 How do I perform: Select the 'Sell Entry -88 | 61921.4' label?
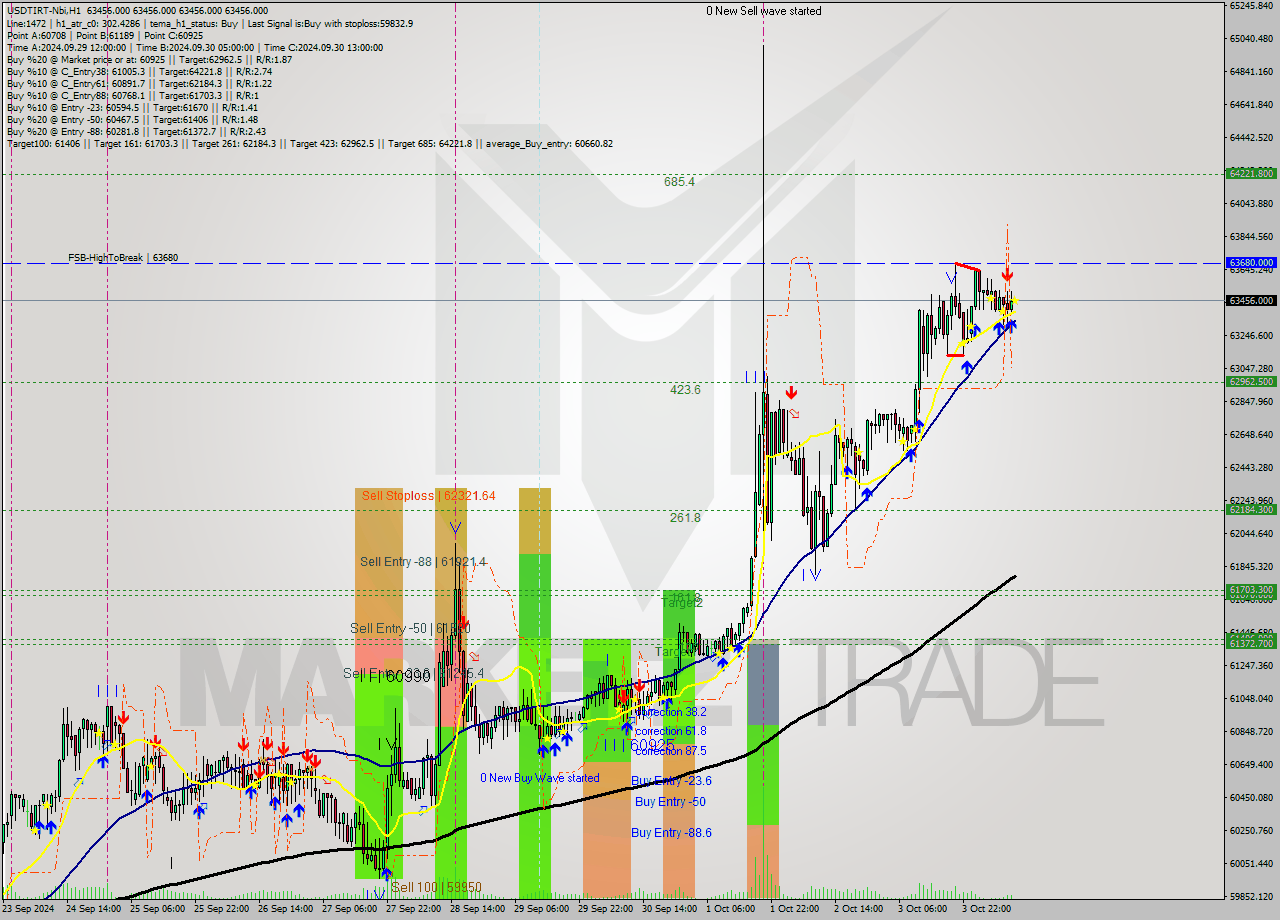click(x=423, y=562)
